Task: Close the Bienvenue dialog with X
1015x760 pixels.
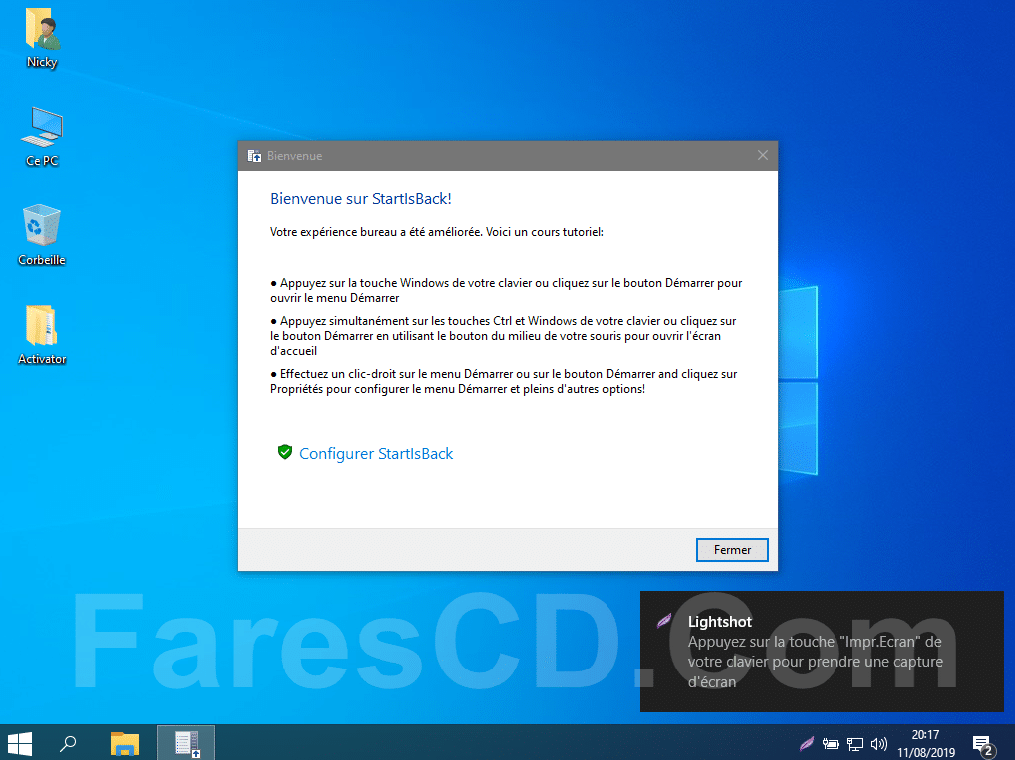Action: tap(763, 155)
